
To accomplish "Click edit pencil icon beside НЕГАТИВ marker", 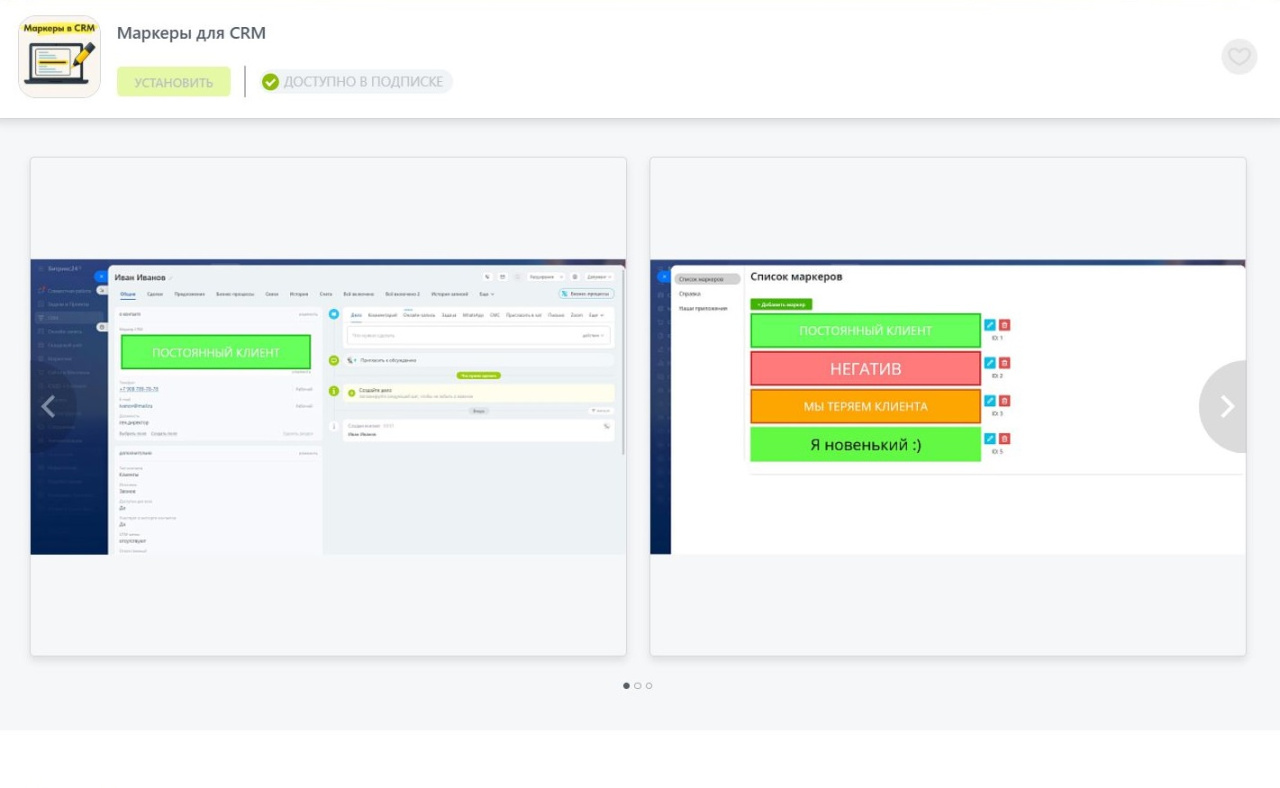I will click(x=990, y=363).
